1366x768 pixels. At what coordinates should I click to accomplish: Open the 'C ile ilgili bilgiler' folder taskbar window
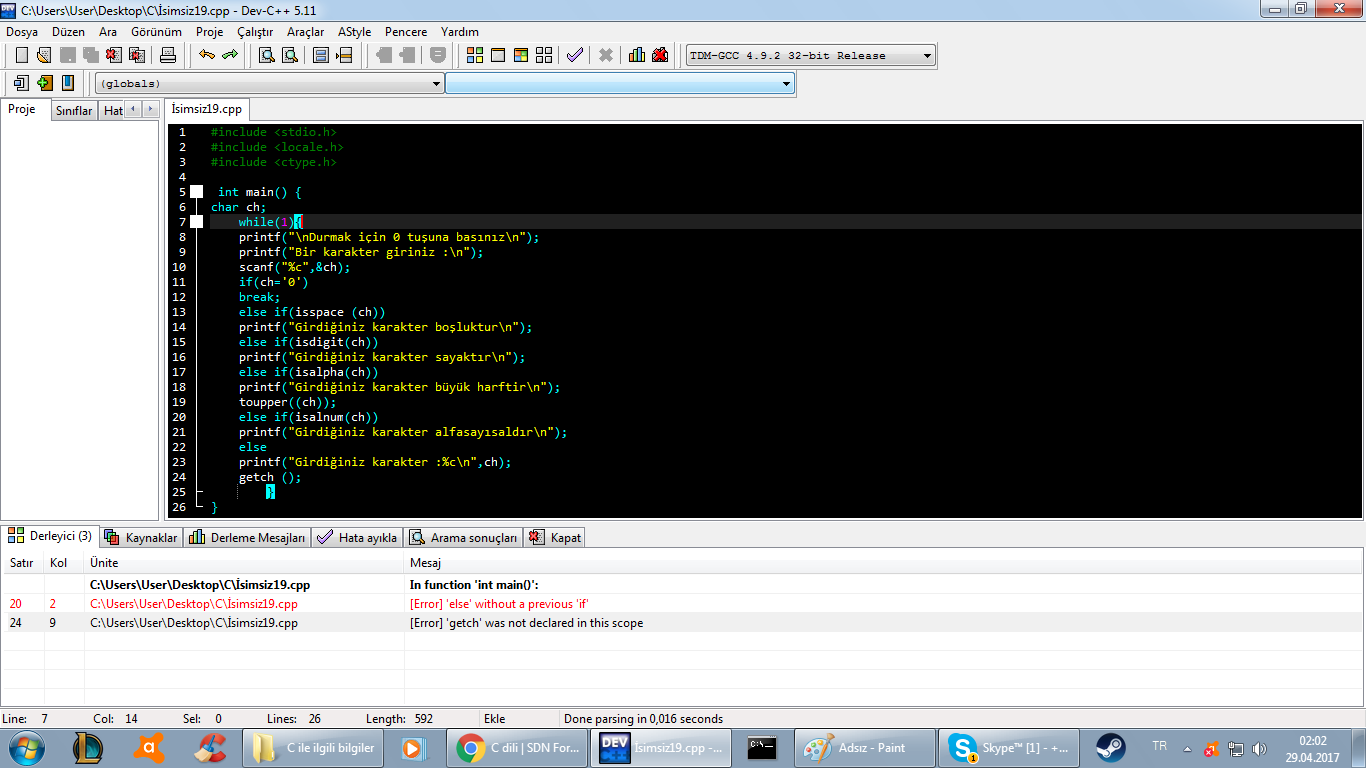tap(312, 748)
